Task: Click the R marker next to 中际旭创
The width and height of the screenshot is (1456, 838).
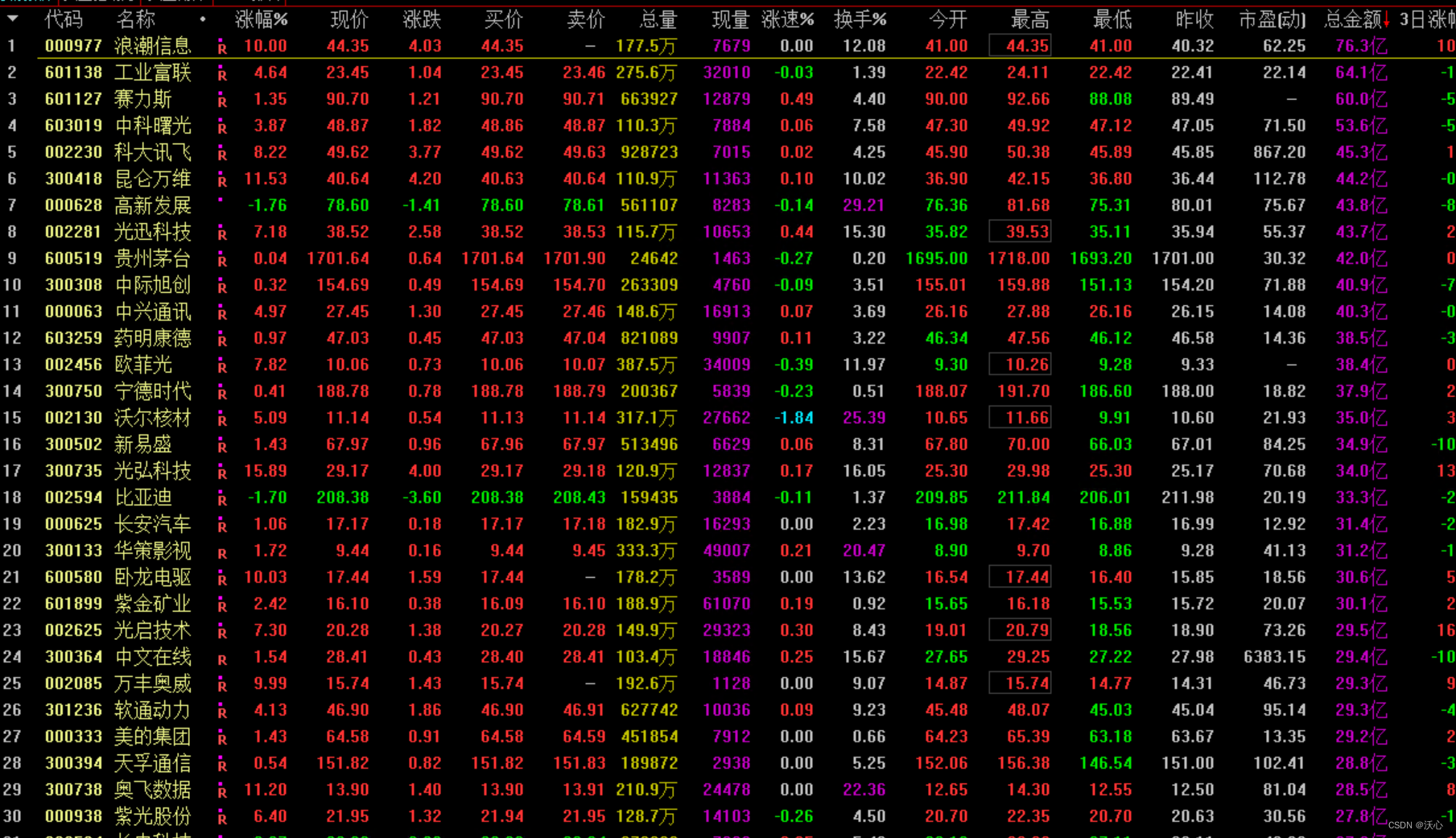Action: [x=222, y=287]
